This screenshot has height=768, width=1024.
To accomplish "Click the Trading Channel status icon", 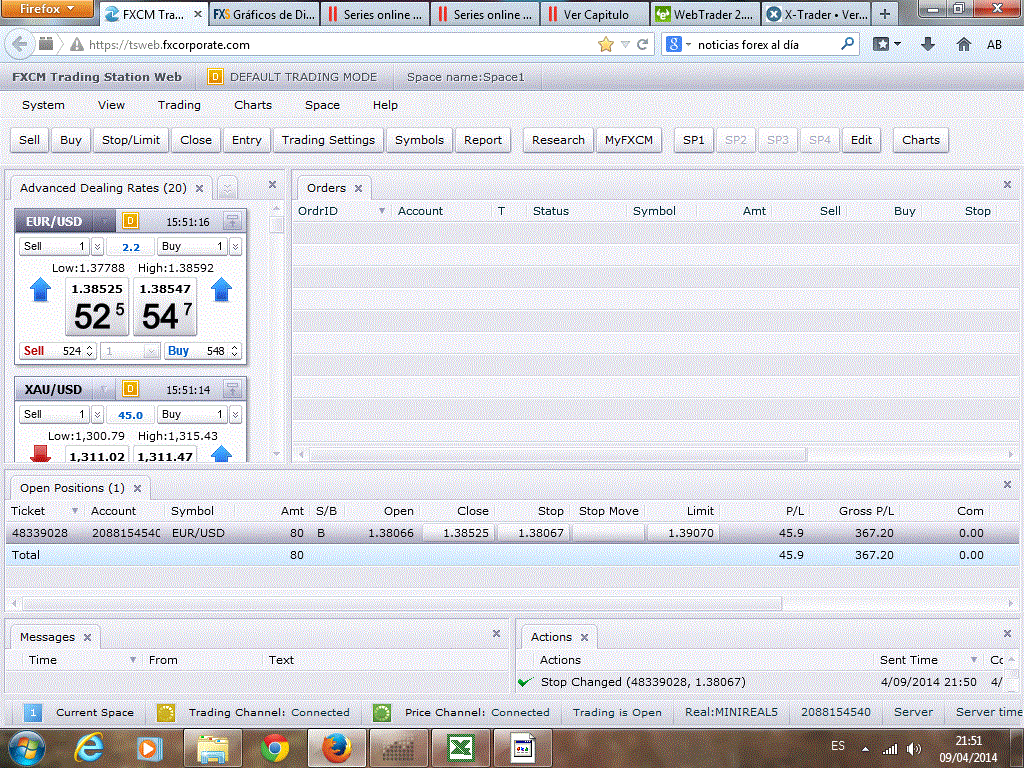I will click(166, 712).
